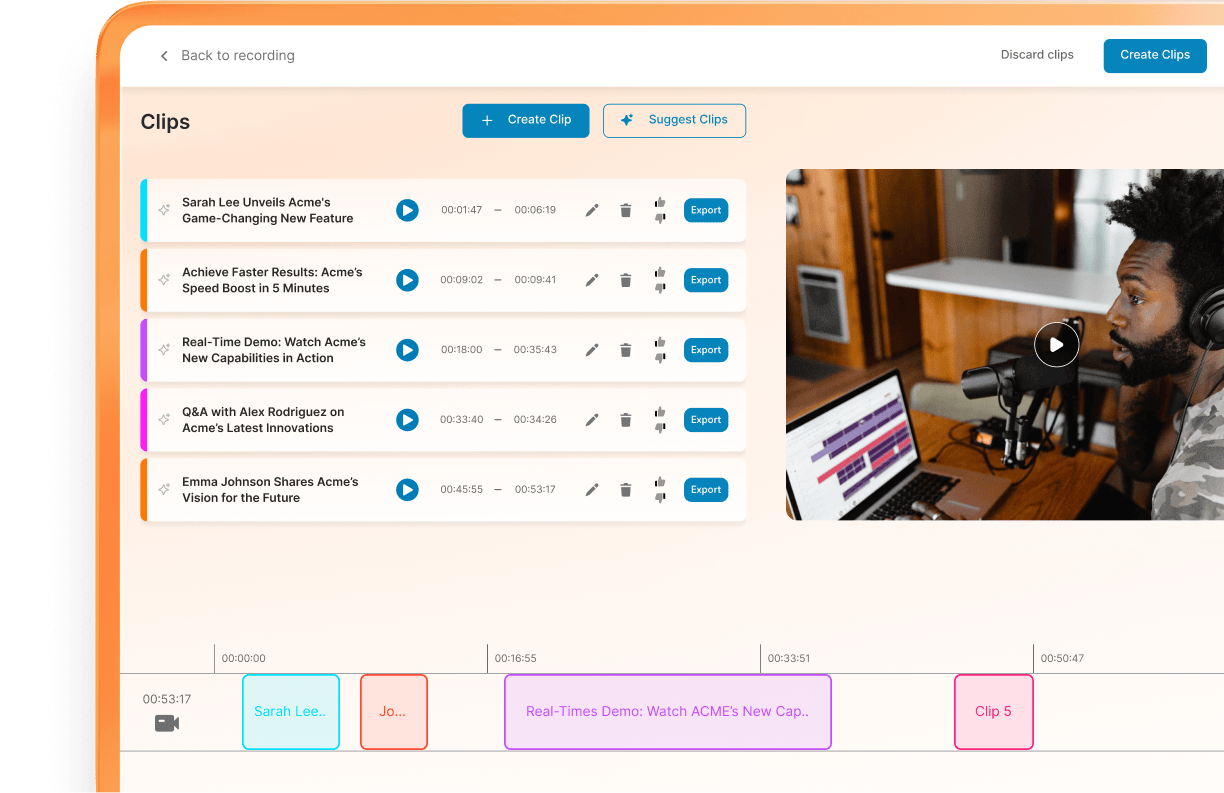Delete the Q&A with Alex Rodriguez clip

625,420
